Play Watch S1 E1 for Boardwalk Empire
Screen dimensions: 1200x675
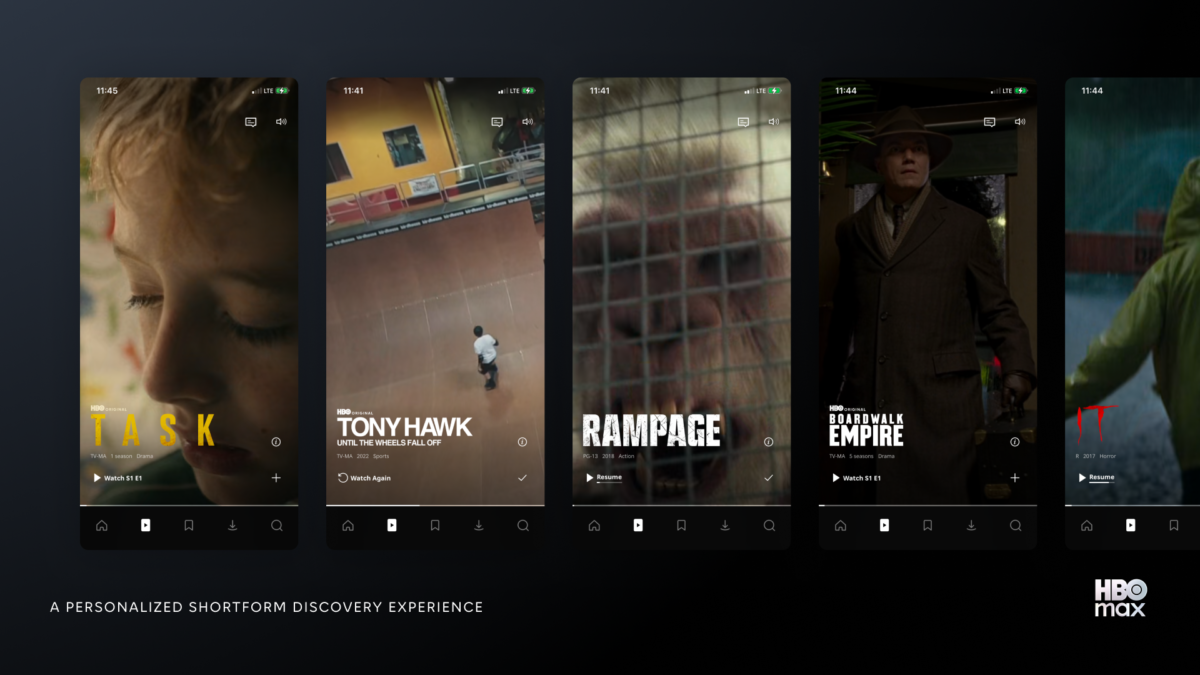pyautogui.click(x=856, y=478)
